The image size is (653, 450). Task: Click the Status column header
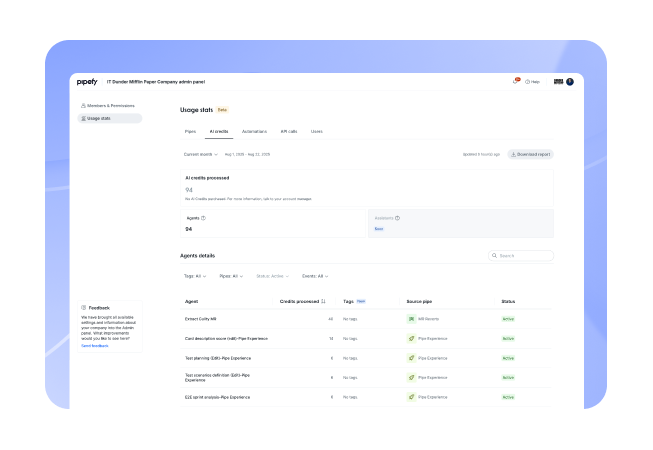pyautogui.click(x=508, y=301)
